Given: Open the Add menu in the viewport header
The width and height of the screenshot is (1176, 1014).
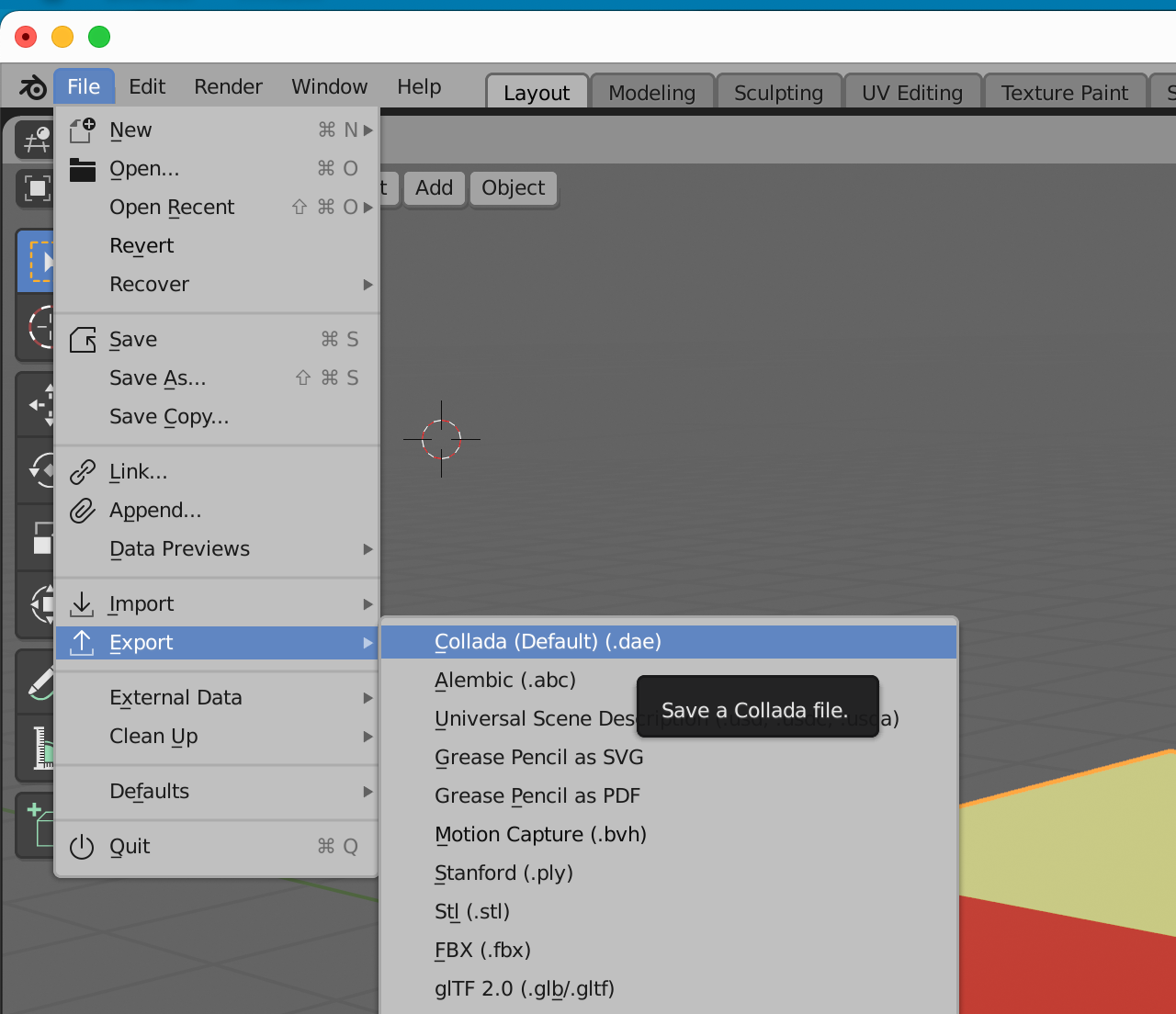Looking at the screenshot, I should click(434, 188).
